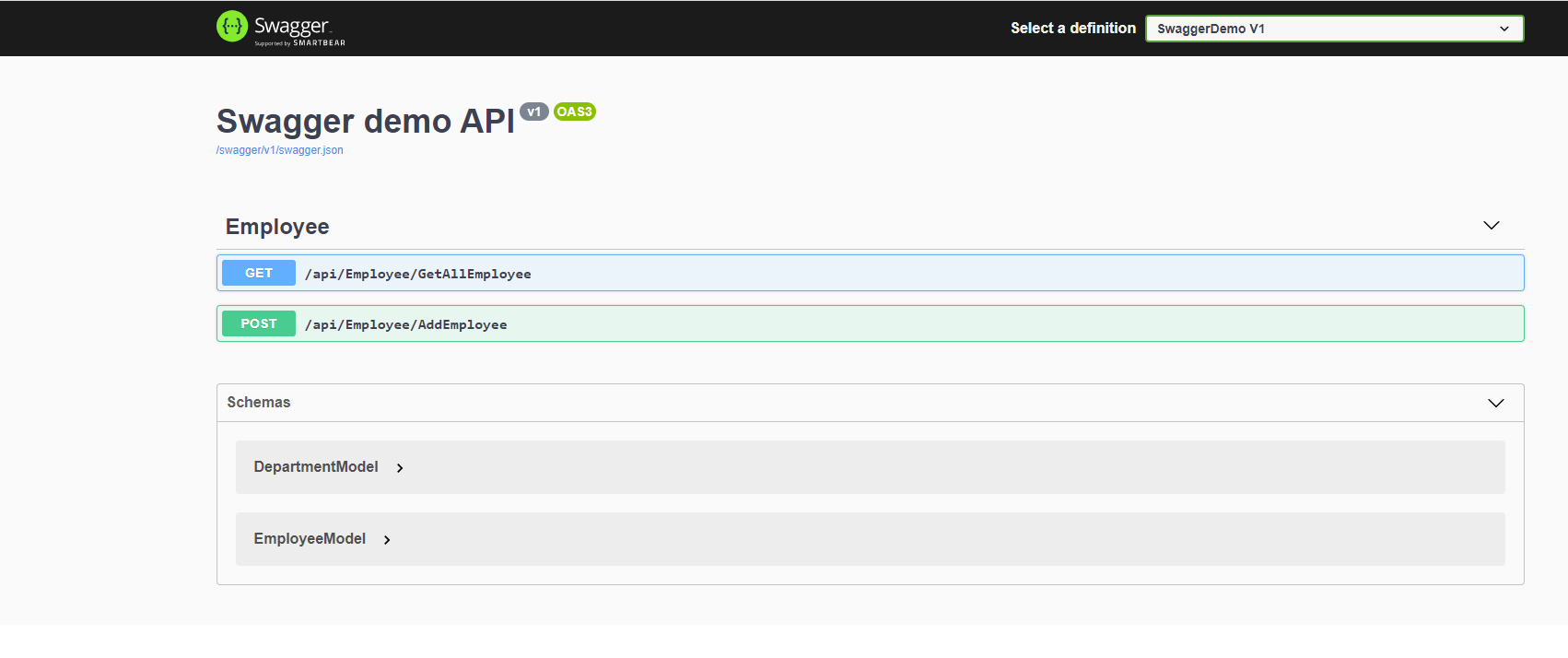
Task: Click the EmployeeModel schema name
Action: pos(310,539)
